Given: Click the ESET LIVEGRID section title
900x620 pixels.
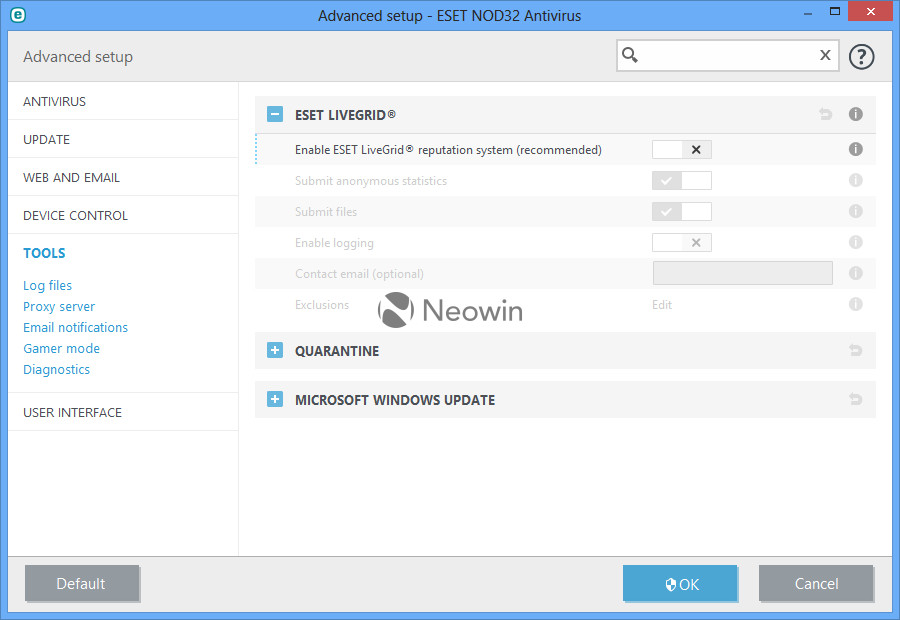Looking at the screenshot, I should (346, 115).
